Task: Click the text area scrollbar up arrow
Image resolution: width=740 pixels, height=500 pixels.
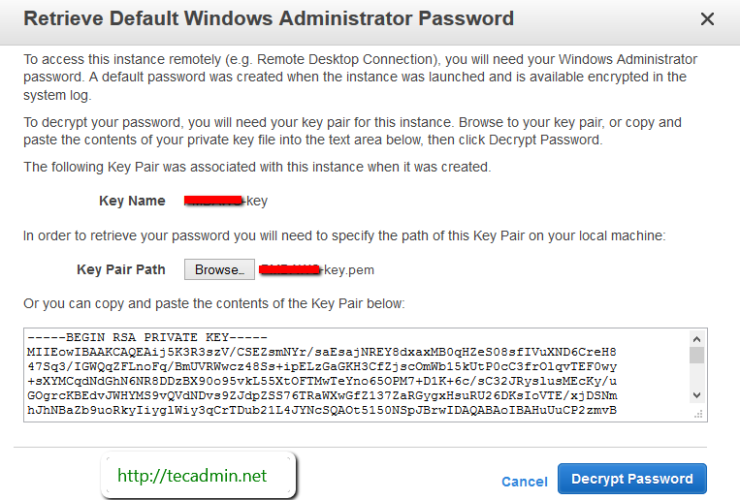Action: [697, 337]
